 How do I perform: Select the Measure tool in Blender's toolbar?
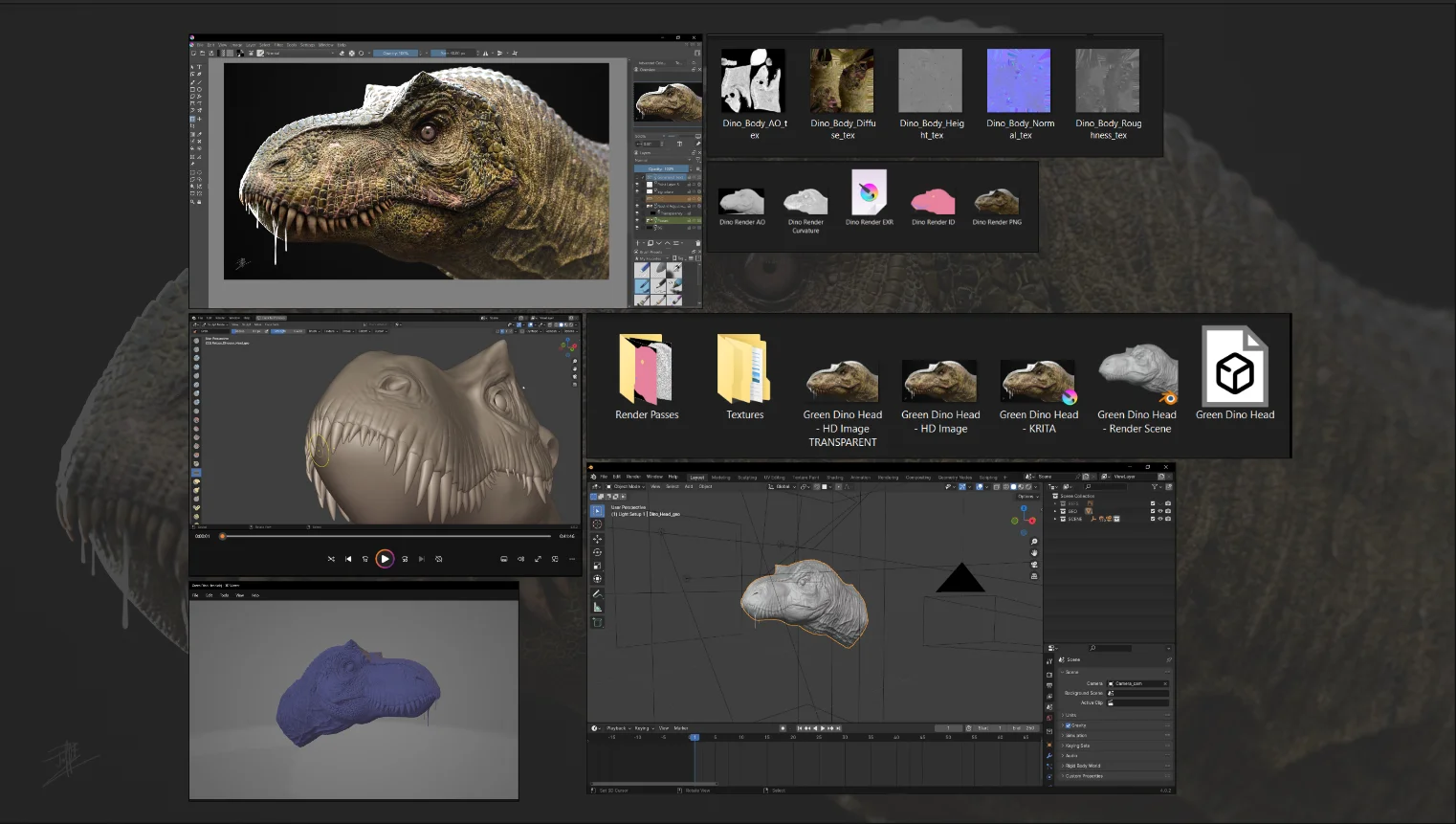[x=597, y=606]
